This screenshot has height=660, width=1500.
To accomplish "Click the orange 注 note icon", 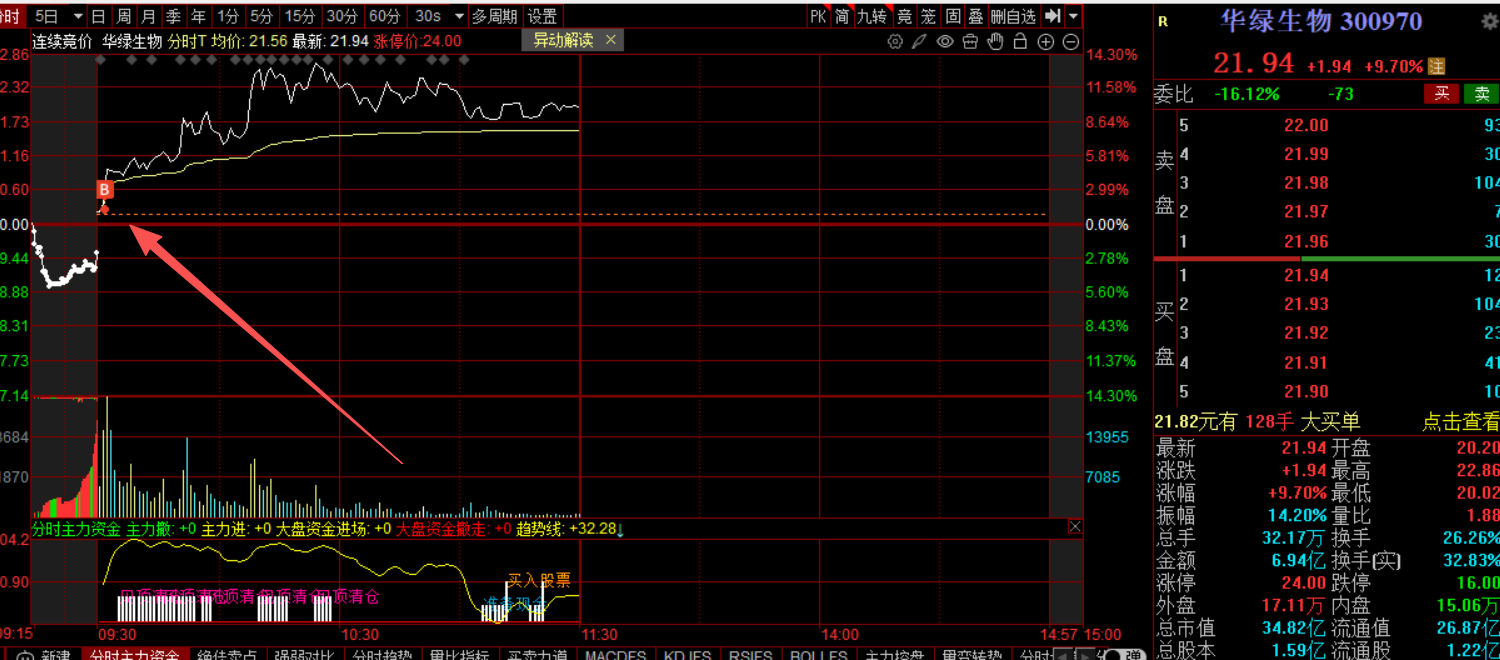I will point(1437,66).
